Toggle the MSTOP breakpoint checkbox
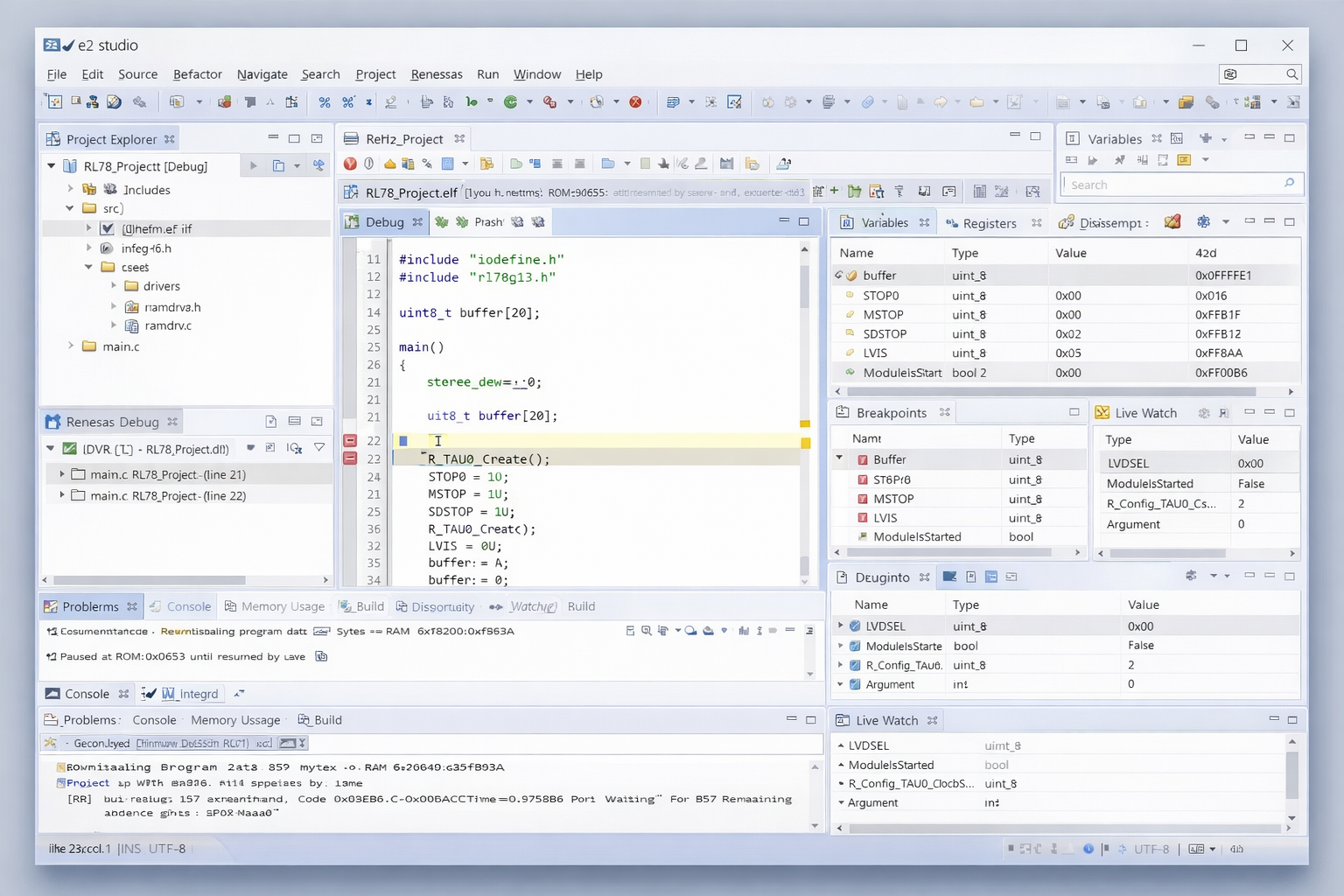 pos(863,499)
